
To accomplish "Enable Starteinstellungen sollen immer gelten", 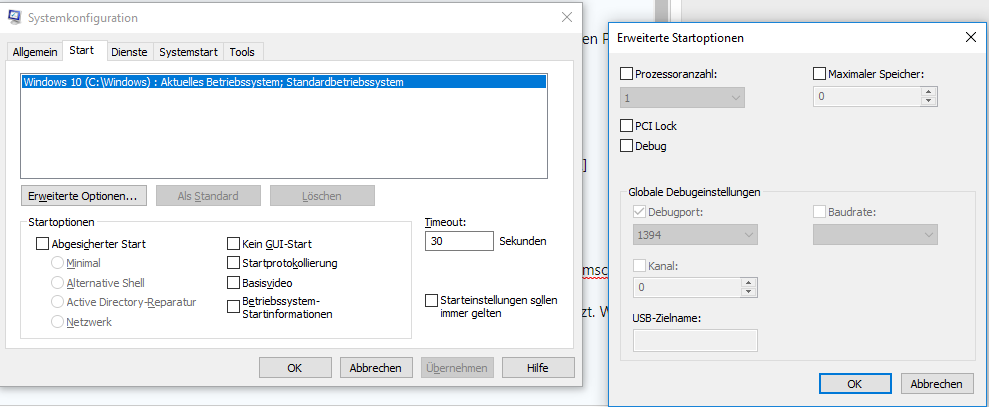I will pos(432,300).
